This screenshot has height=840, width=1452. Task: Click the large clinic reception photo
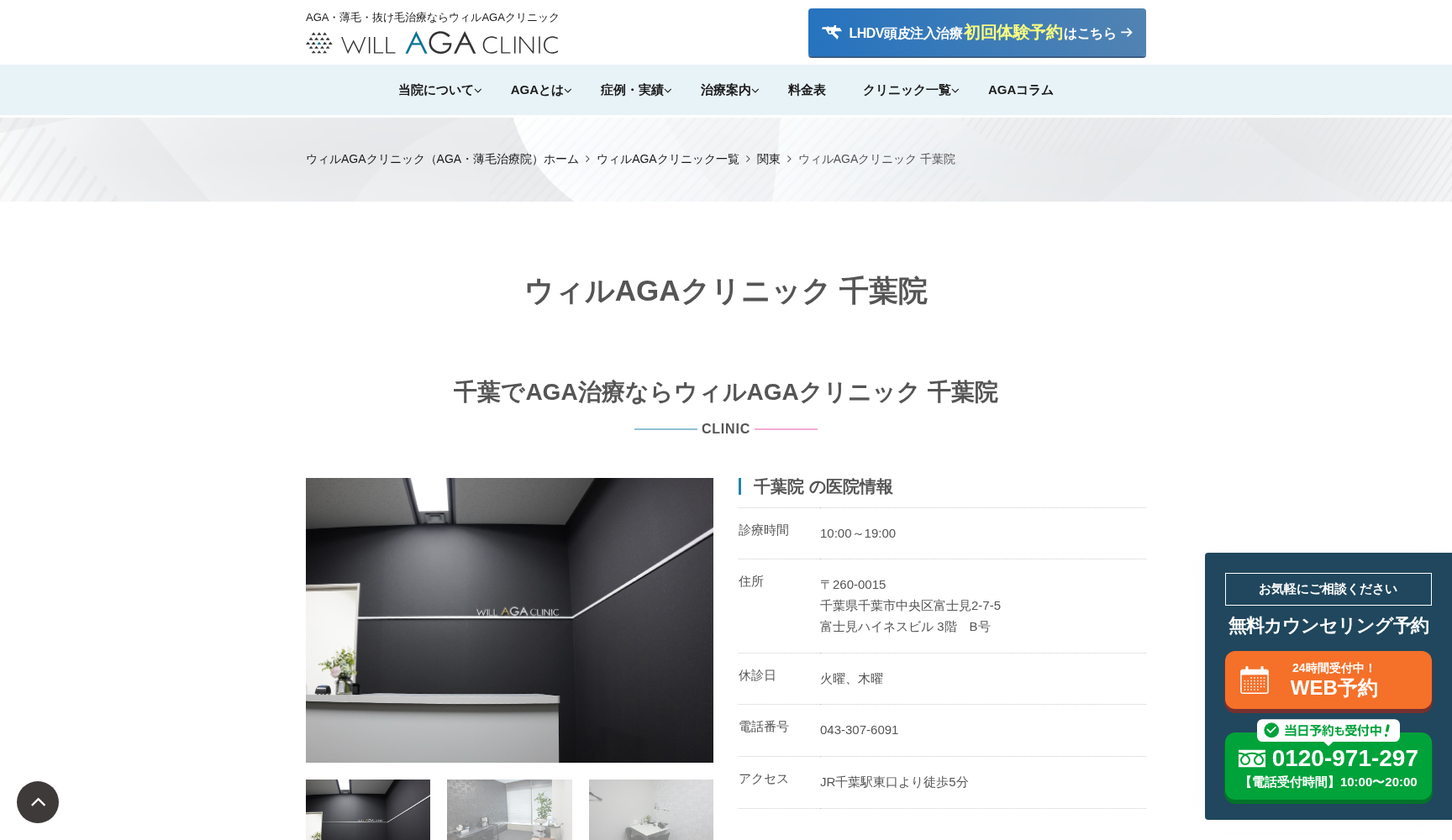click(508, 620)
